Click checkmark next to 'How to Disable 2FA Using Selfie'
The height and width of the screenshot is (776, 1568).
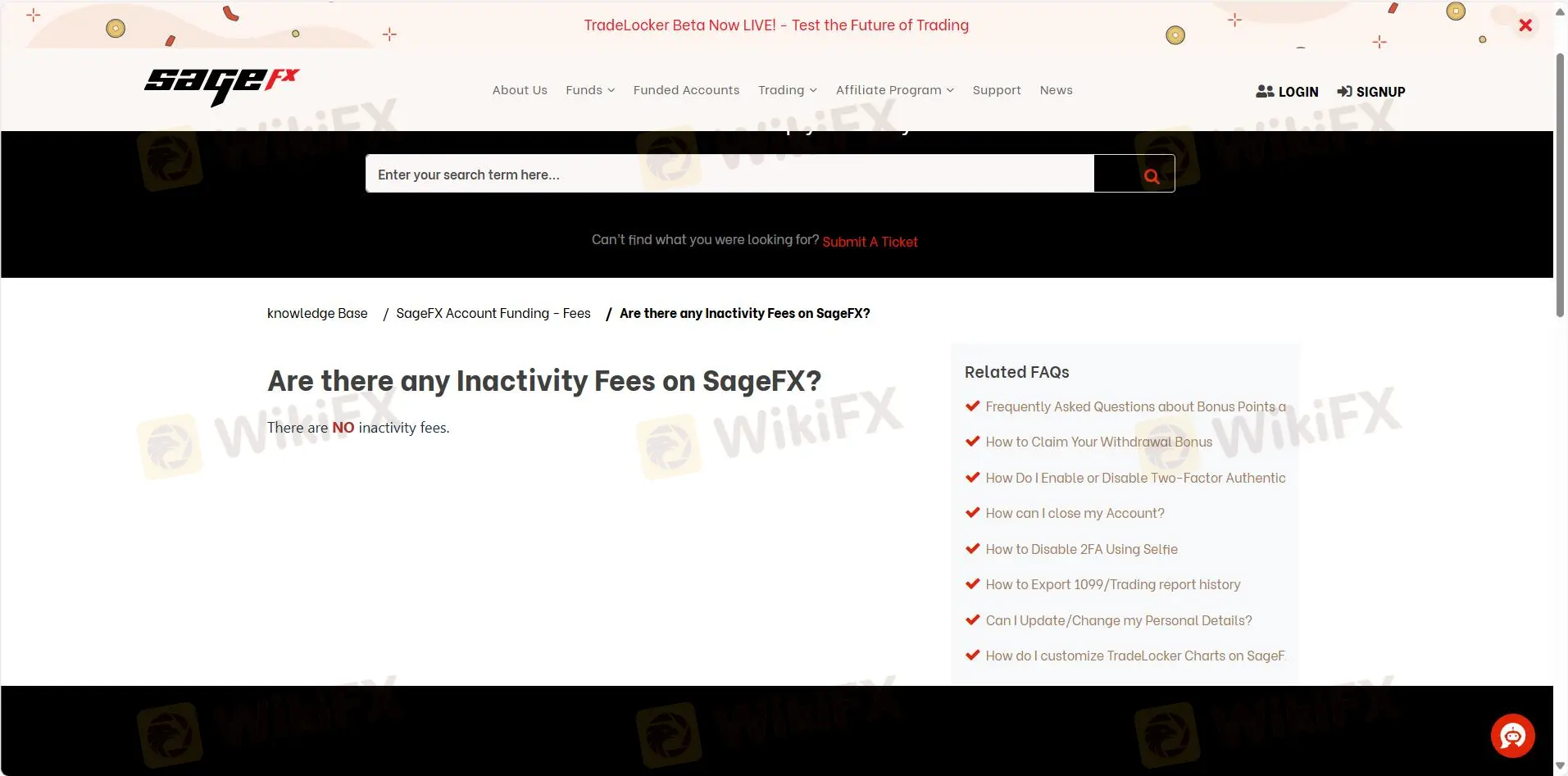972,548
